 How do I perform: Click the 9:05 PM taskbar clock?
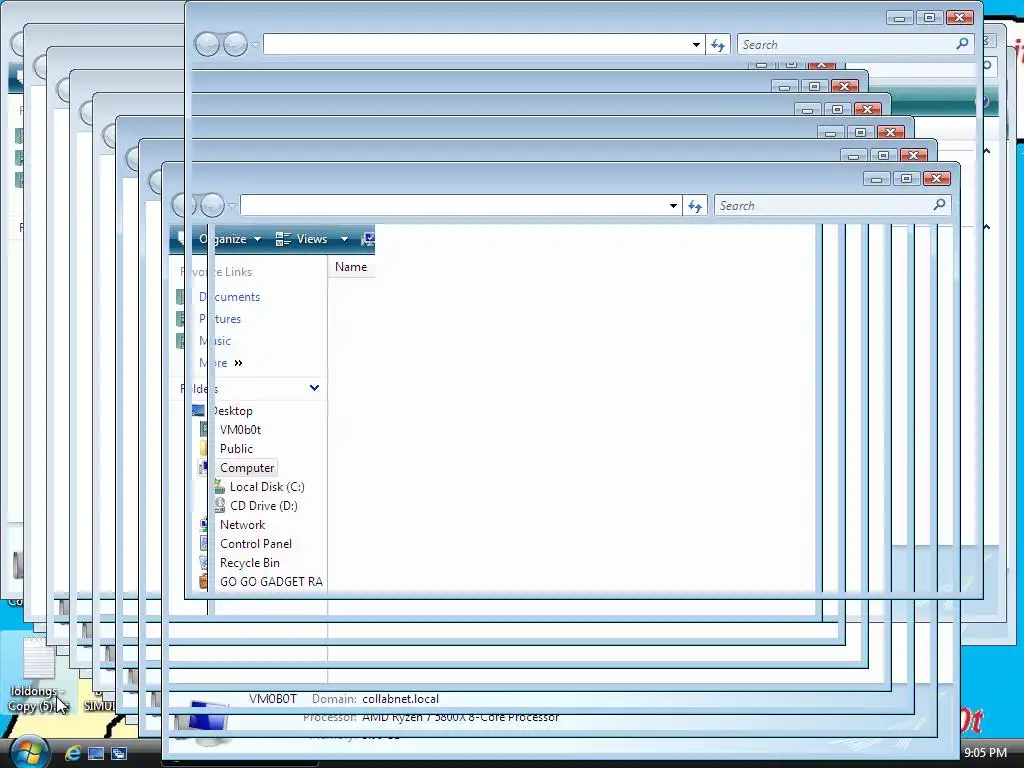(x=985, y=753)
